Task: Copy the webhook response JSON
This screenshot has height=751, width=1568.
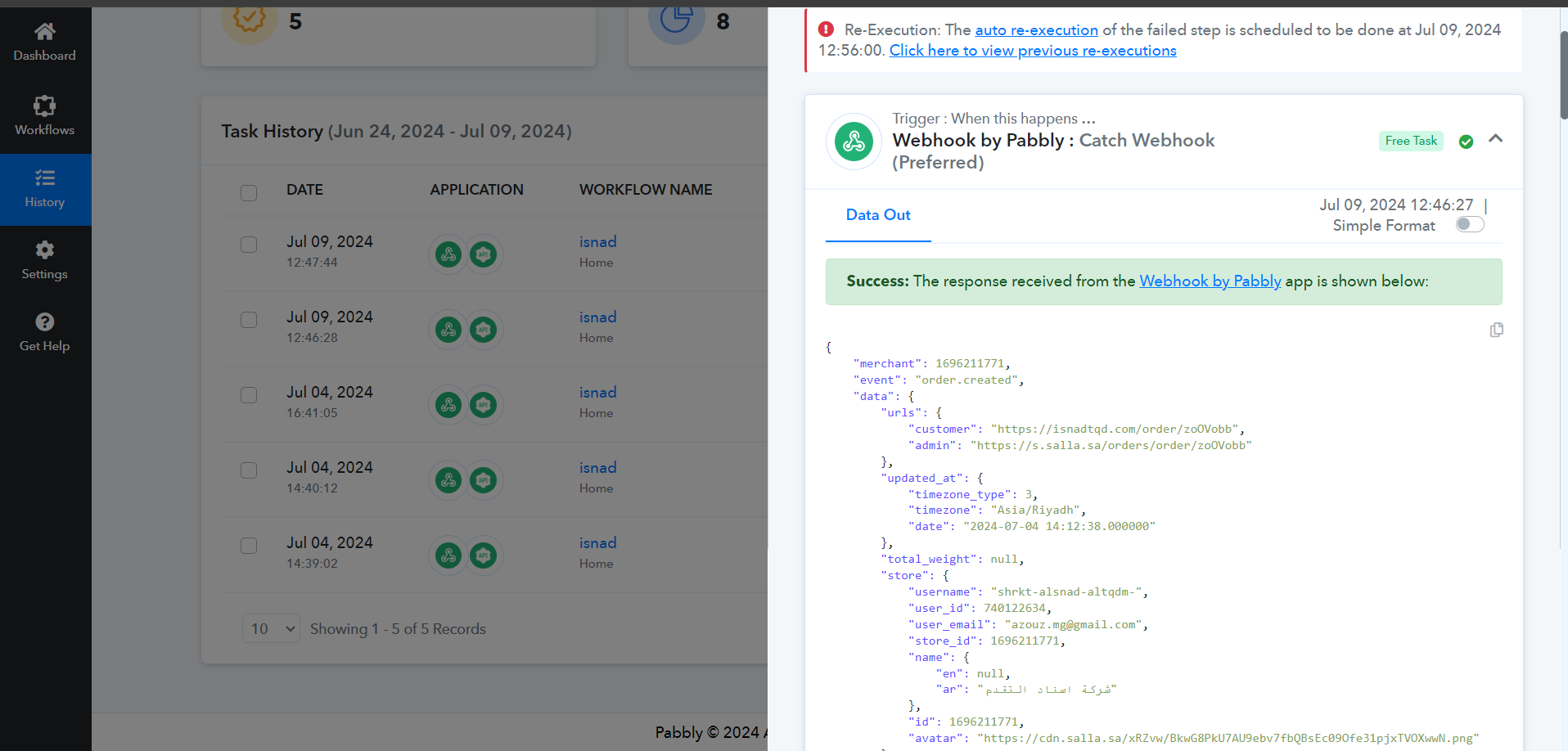Action: (1497, 330)
